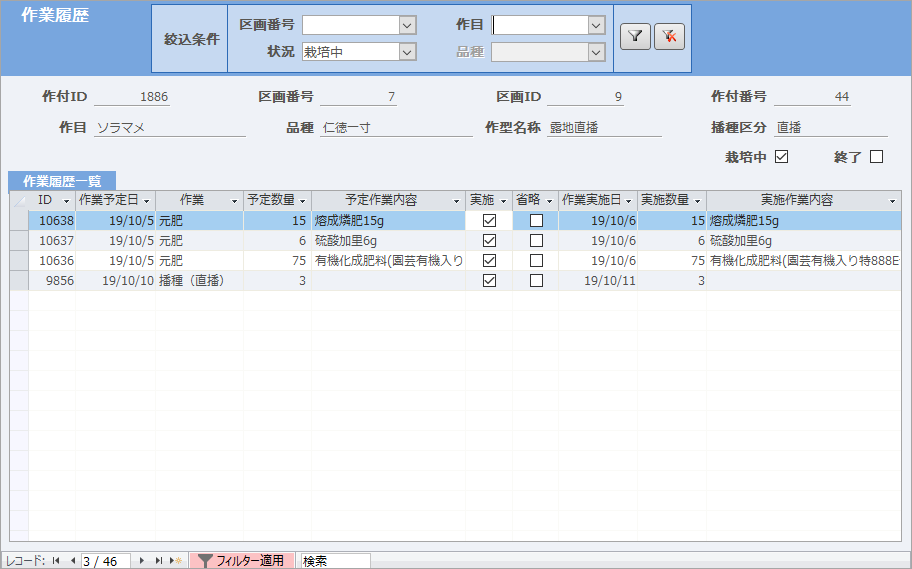
Task: Go to the previous record
Action: click(72, 561)
